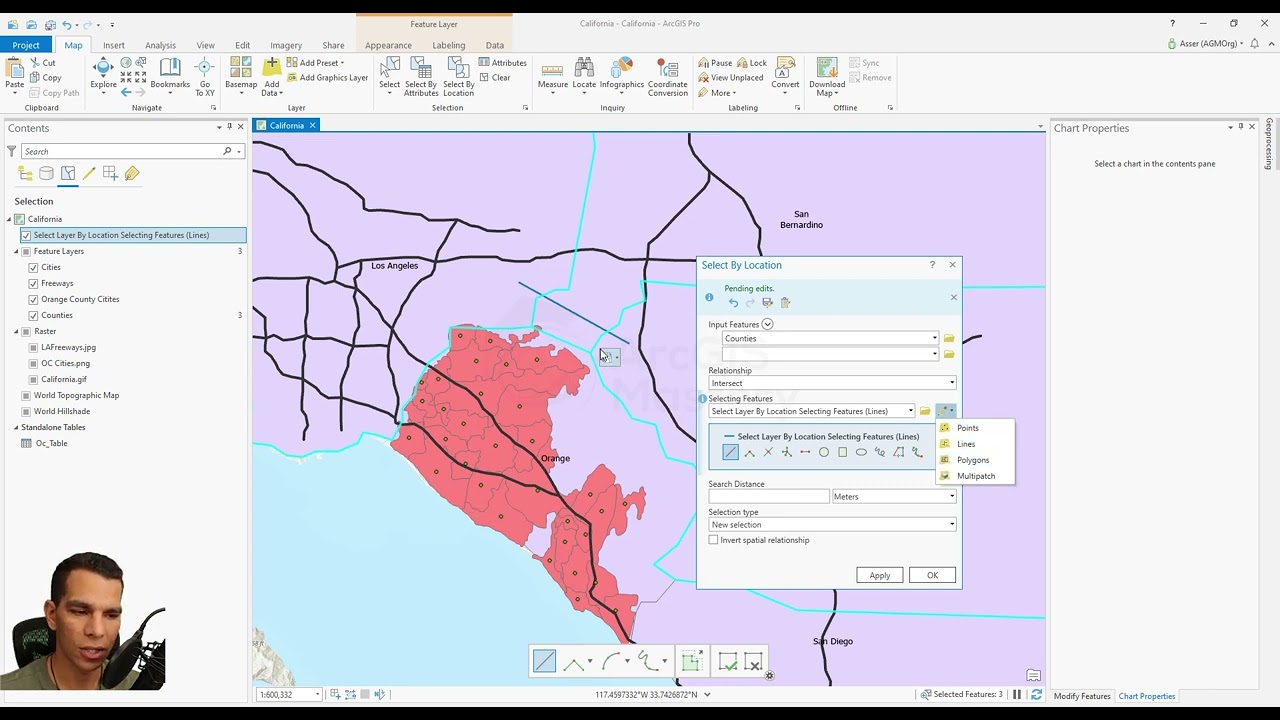This screenshot has width=1280, height=720.
Task: Click the Apply button
Action: [x=880, y=575]
